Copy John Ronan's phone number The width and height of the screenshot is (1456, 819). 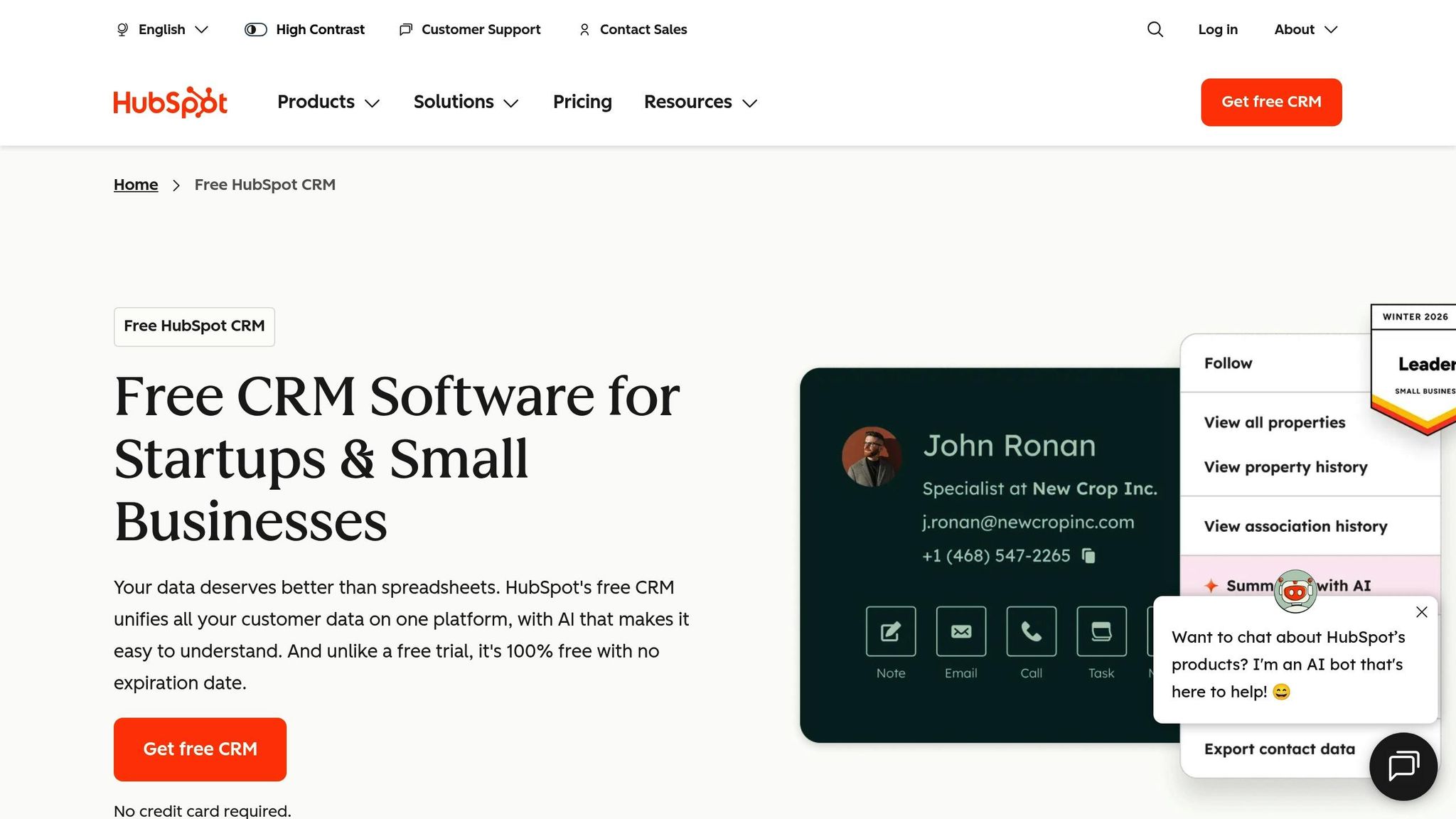[1088, 556]
